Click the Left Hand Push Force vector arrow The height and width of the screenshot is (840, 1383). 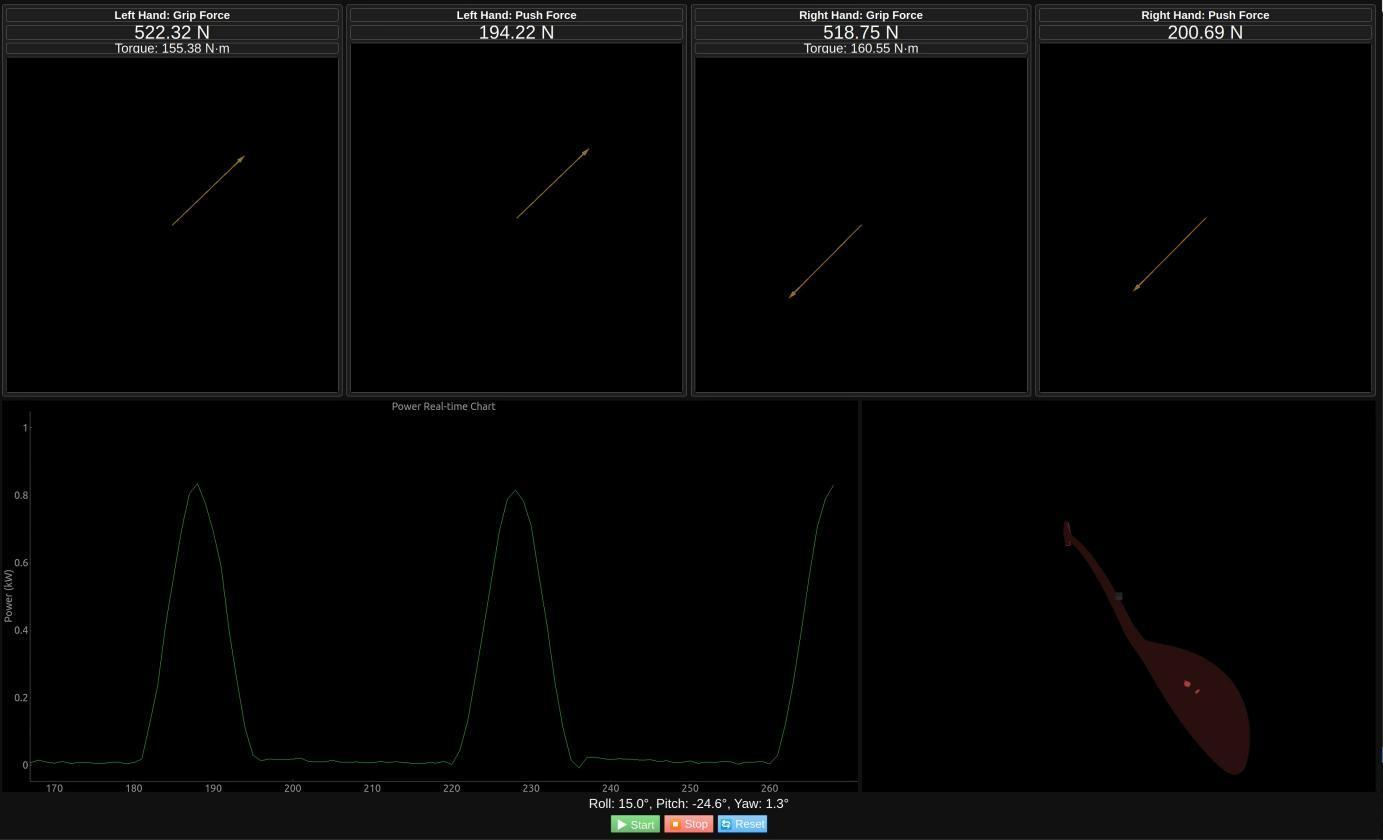(553, 183)
